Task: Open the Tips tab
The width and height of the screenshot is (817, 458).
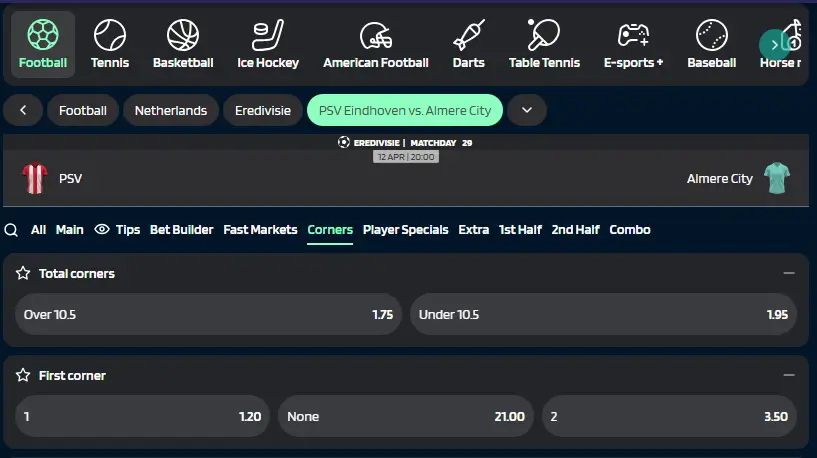Action: point(128,230)
